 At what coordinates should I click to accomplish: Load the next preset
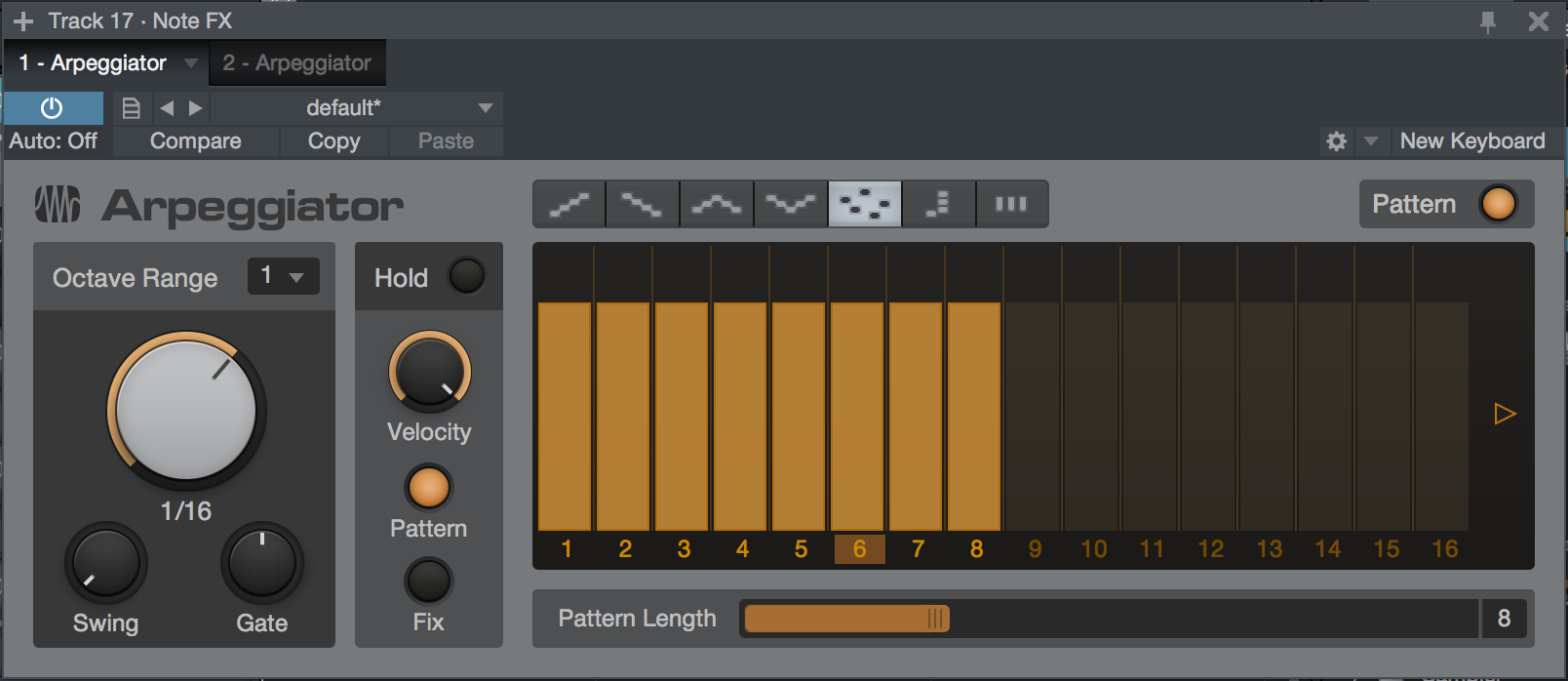(x=195, y=108)
